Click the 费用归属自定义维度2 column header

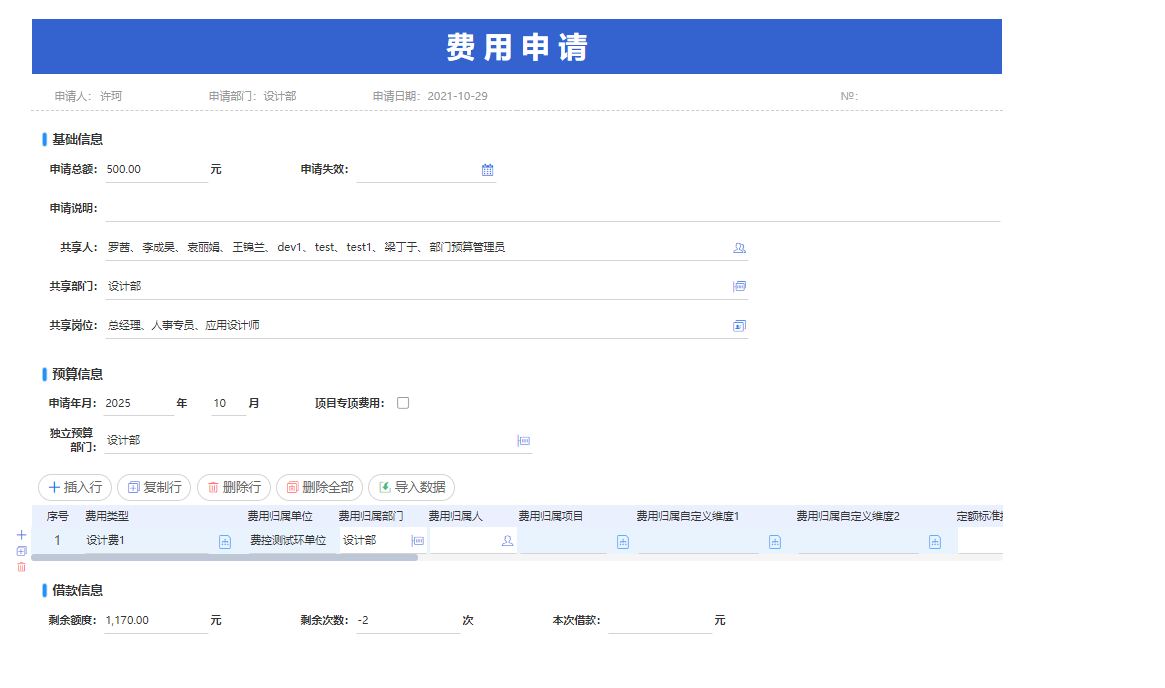(x=848, y=516)
